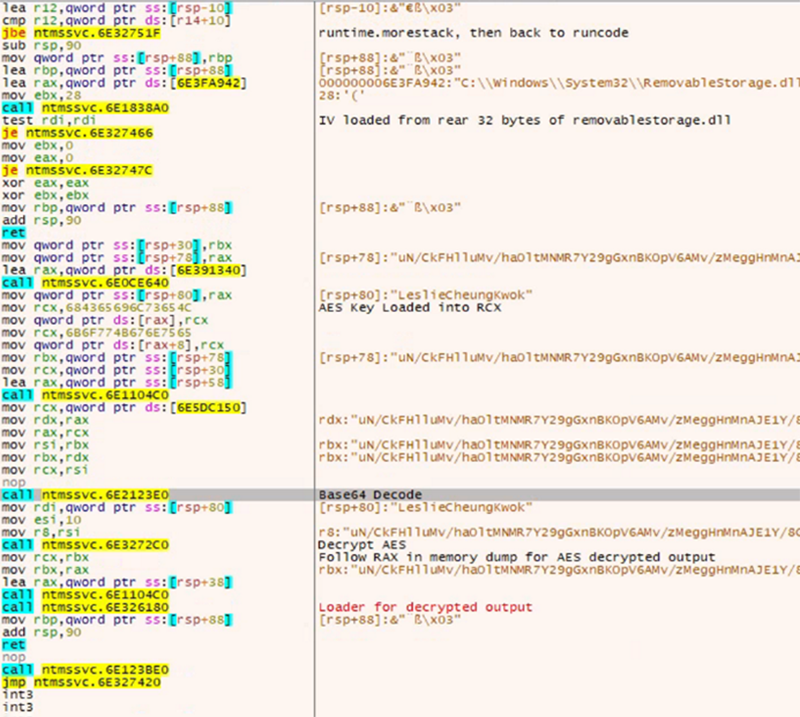Select the 'mov rbx,rdx' instruction
This screenshot has height=717, width=800.
coord(45,458)
